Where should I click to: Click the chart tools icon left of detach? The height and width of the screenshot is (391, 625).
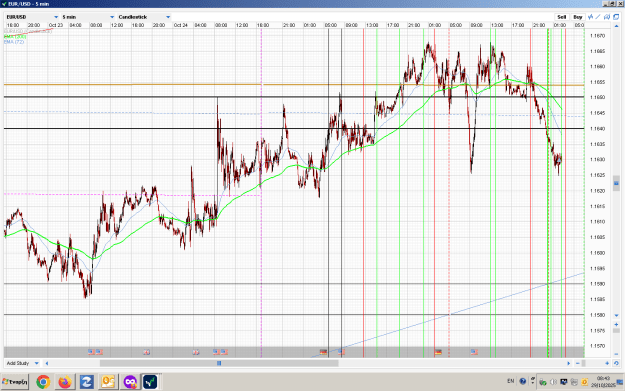[607, 17]
